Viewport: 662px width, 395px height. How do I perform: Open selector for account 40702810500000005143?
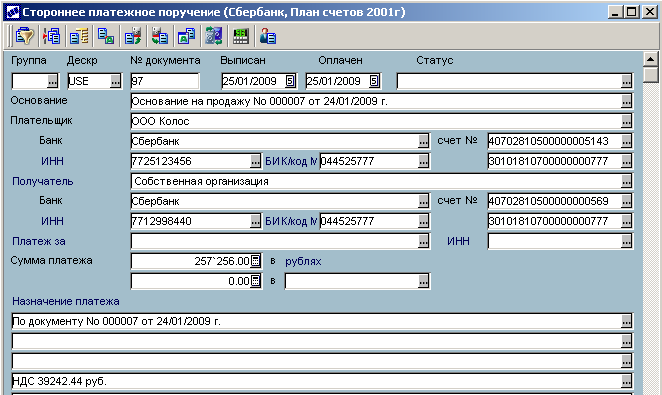pyautogui.click(x=627, y=141)
